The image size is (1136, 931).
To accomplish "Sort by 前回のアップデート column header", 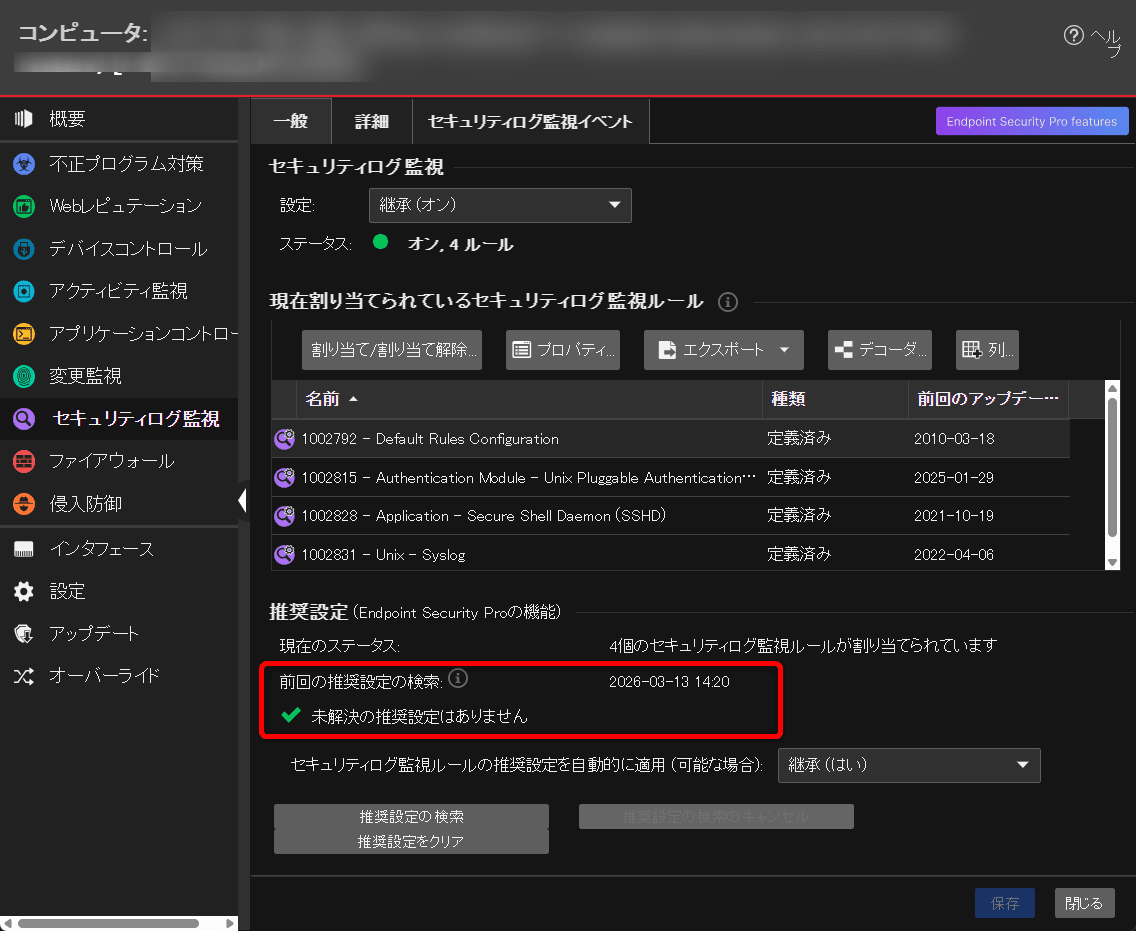I will click(x=988, y=398).
